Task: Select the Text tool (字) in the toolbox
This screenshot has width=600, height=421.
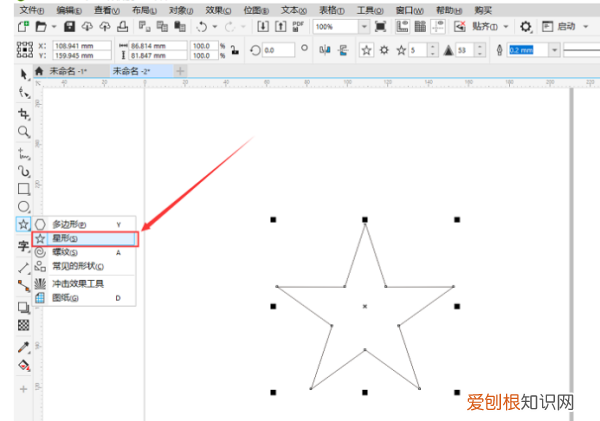Action: tap(23, 245)
